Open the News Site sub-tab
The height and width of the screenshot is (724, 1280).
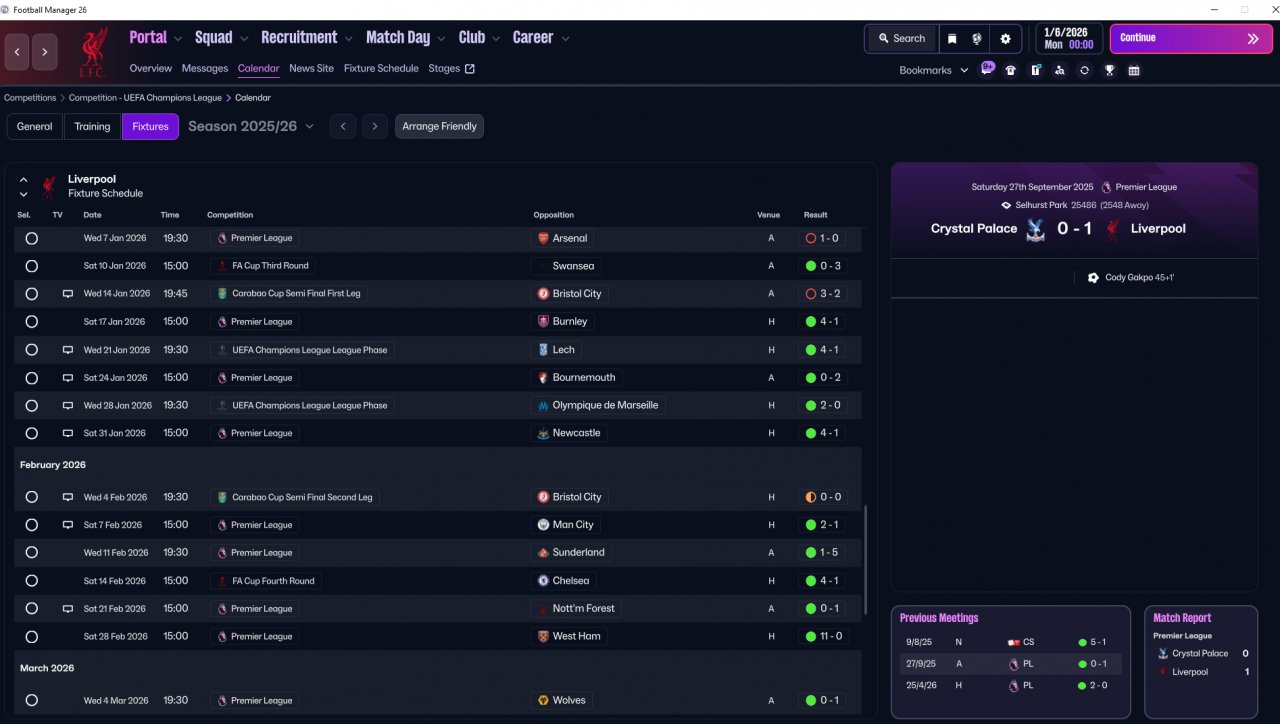tap(311, 69)
